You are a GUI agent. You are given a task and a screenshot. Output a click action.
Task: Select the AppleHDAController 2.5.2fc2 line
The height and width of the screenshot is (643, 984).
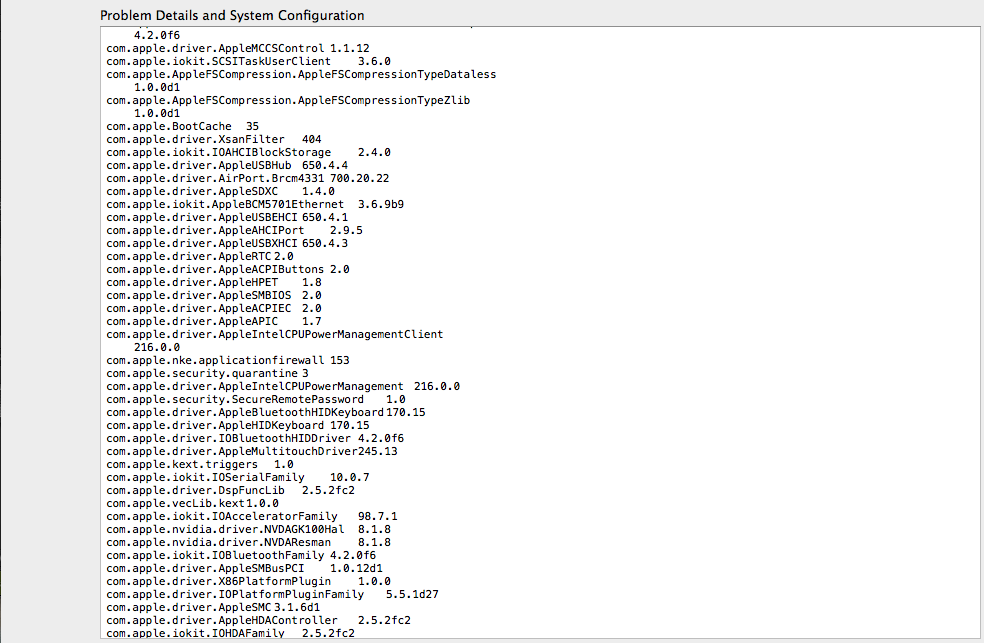tap(259, 620)
